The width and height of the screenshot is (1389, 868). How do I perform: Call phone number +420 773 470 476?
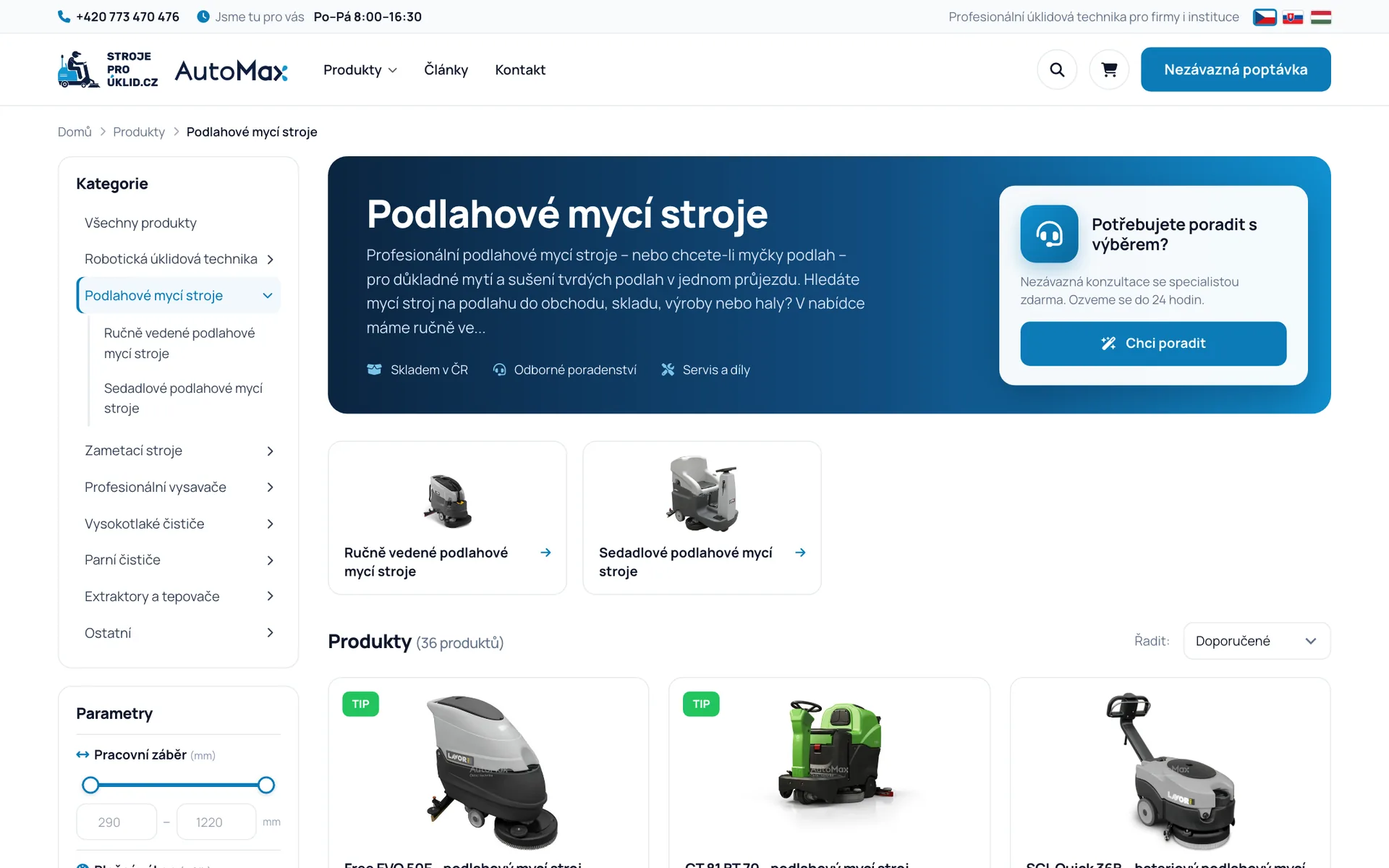(127, 17)
